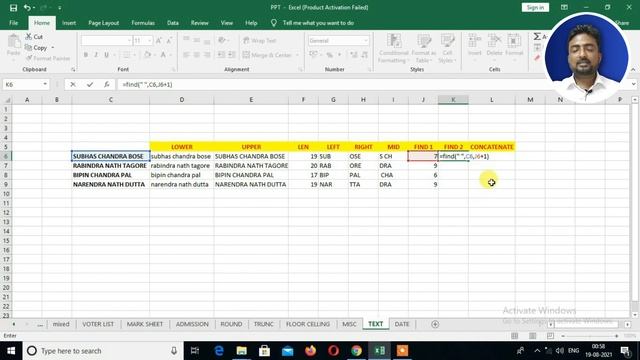Click the Format cells button

pos(514,46)
